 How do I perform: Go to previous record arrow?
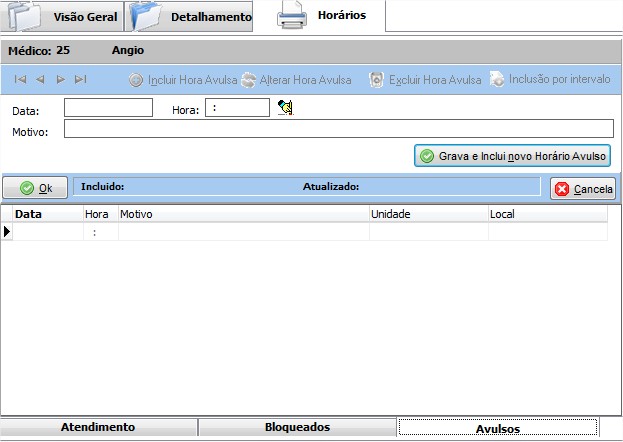(x=40, y=79)
